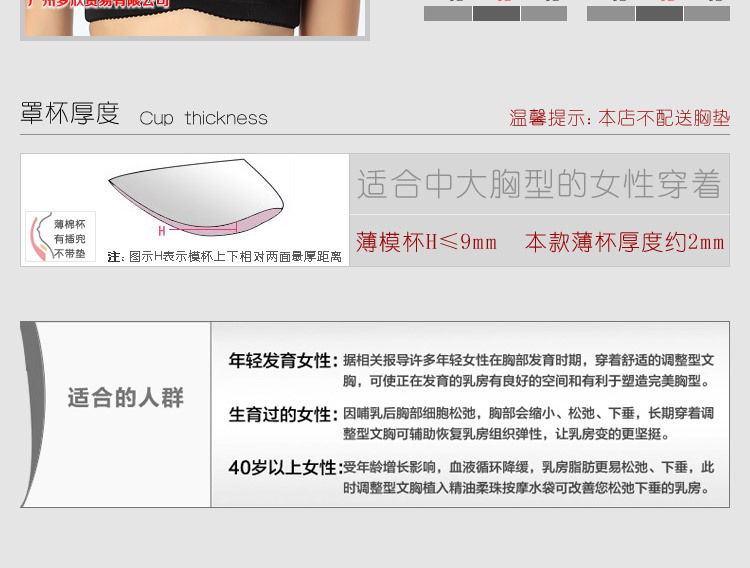The height and width of the screenshot is (568, 750).
Task: Click the 注：图示H表示模杯 note text
Action: point(225,257)
